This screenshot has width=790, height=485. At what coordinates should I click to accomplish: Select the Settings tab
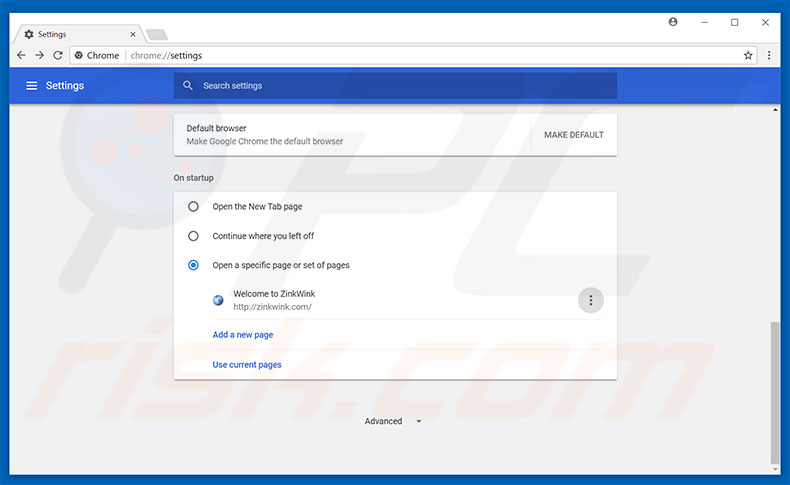coord(78,34)
